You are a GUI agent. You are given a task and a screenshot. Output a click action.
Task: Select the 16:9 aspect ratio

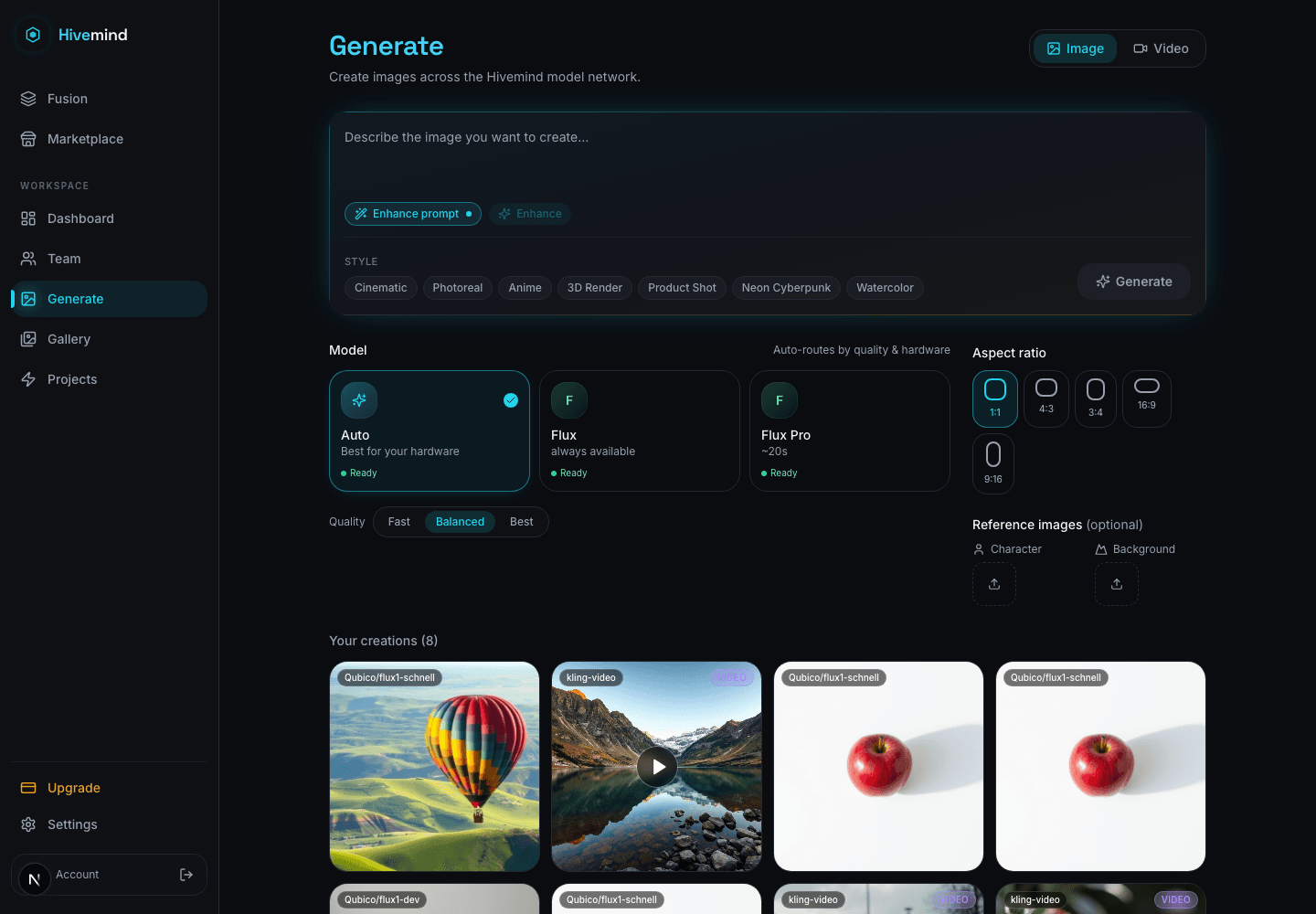click(1147, 399)
